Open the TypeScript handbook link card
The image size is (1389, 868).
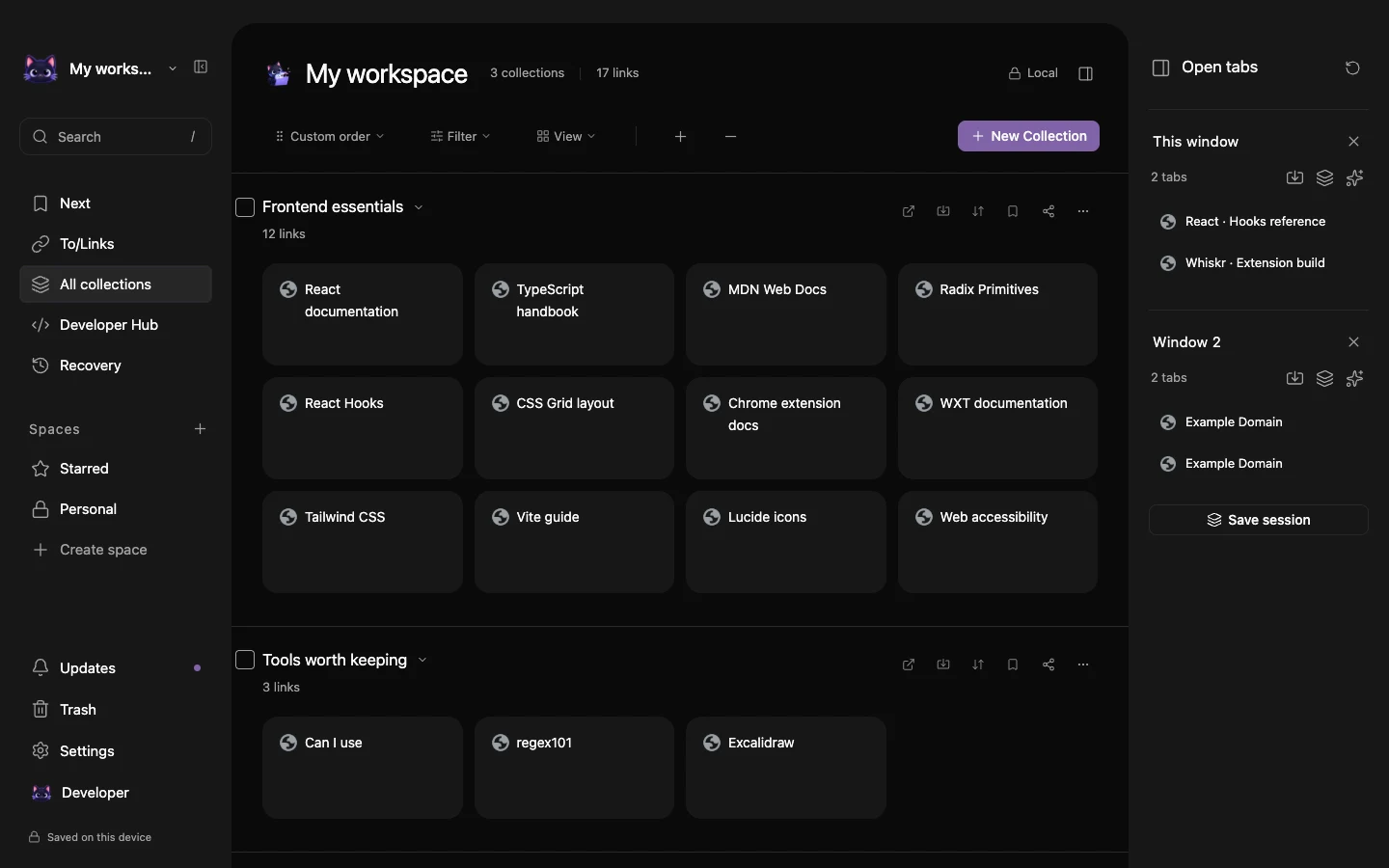[x=574, y=314]
